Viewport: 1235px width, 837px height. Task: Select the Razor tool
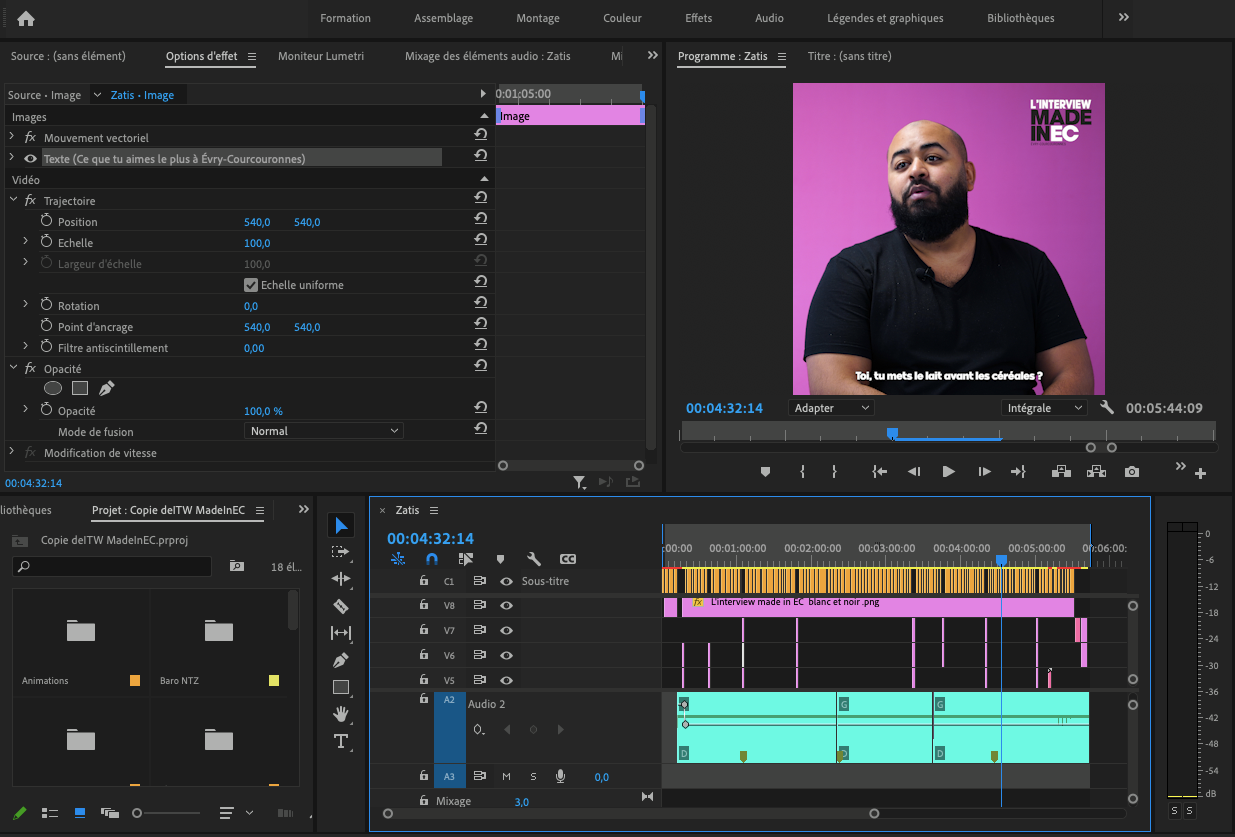341,605
